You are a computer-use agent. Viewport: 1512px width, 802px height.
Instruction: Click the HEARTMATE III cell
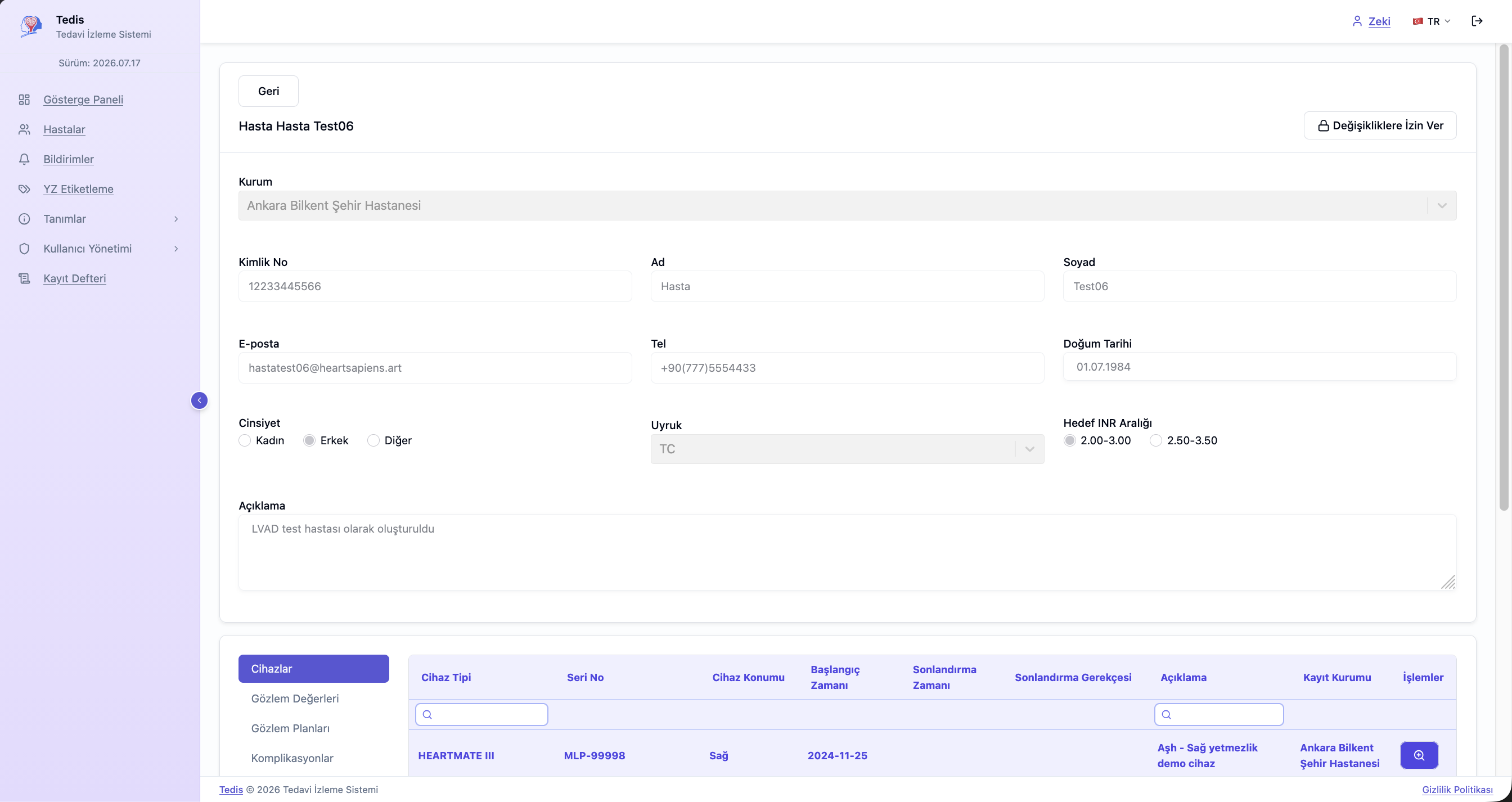[456, 756]
